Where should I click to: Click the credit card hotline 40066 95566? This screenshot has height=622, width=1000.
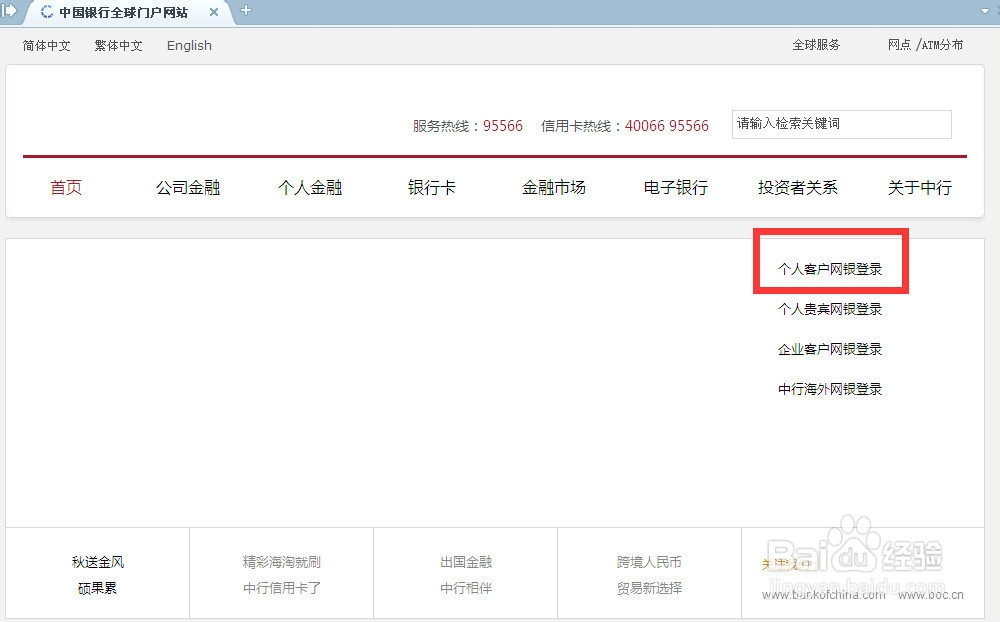coord(666,126)
